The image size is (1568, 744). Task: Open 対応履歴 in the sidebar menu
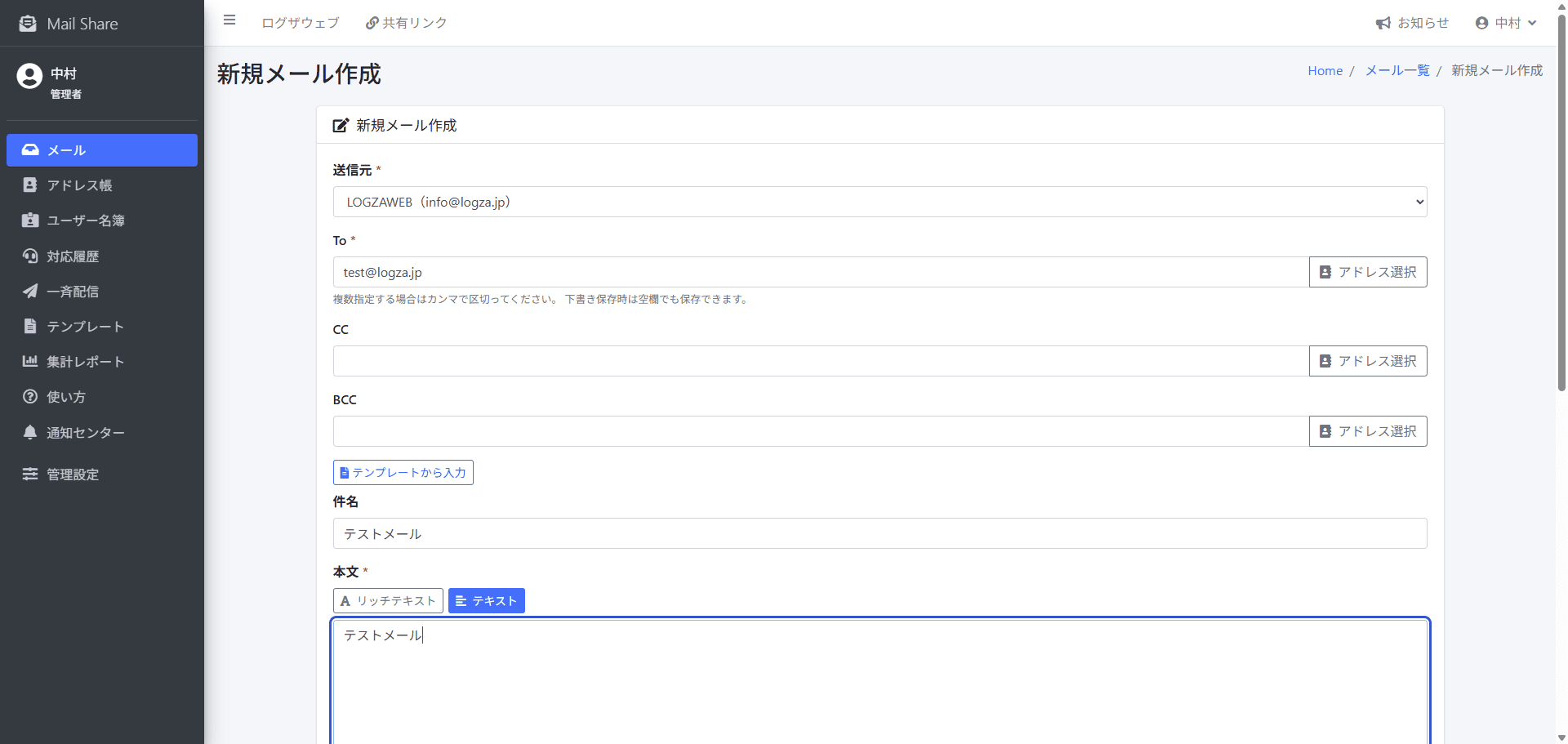click(102, 256)
